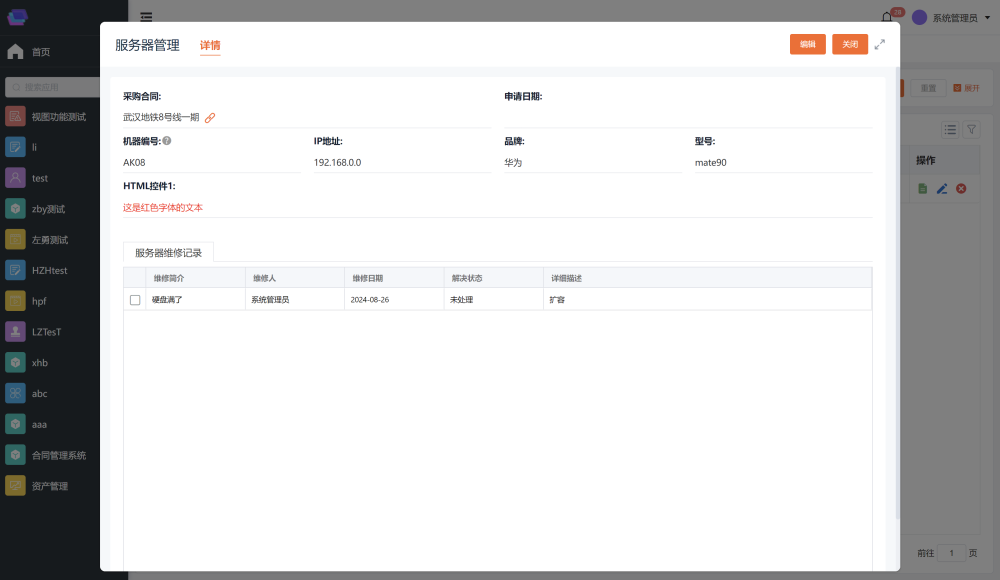1000x580 pixels.
Task: Click the orange 编辑 button
Action: pyautogui.click(x=807, y=44)
